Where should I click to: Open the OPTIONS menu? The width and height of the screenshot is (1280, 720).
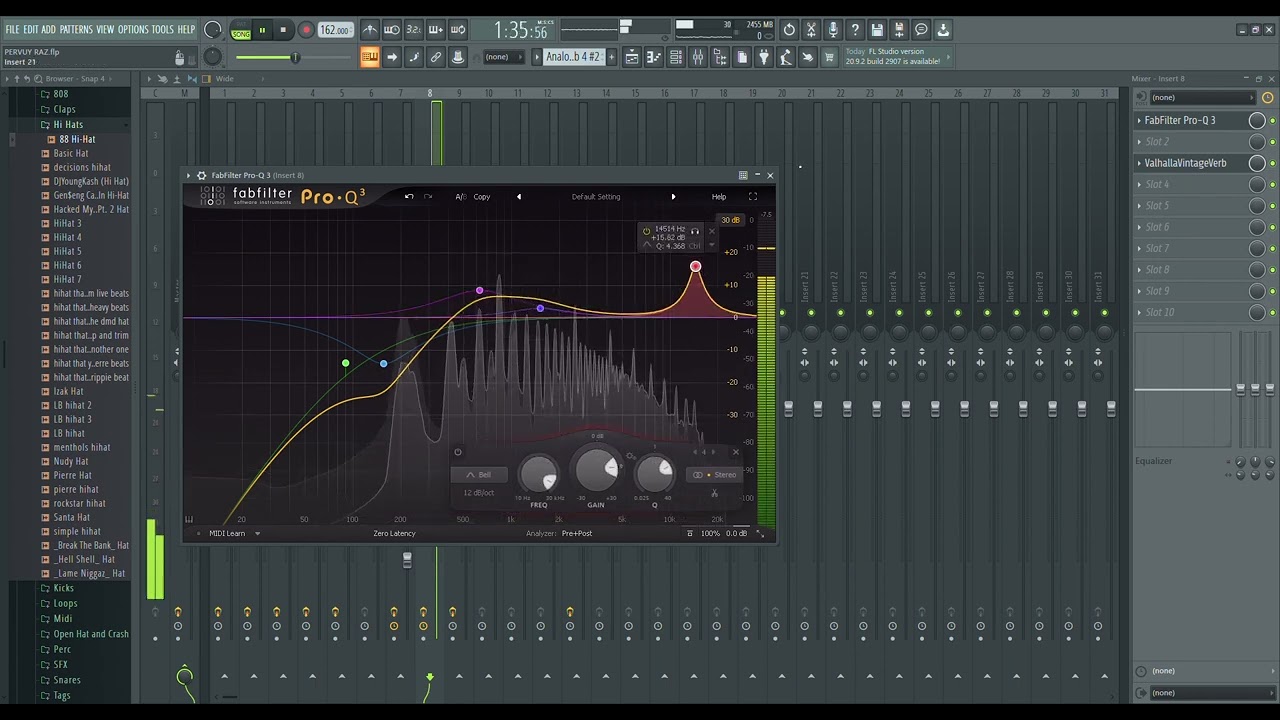click(133, 30)
